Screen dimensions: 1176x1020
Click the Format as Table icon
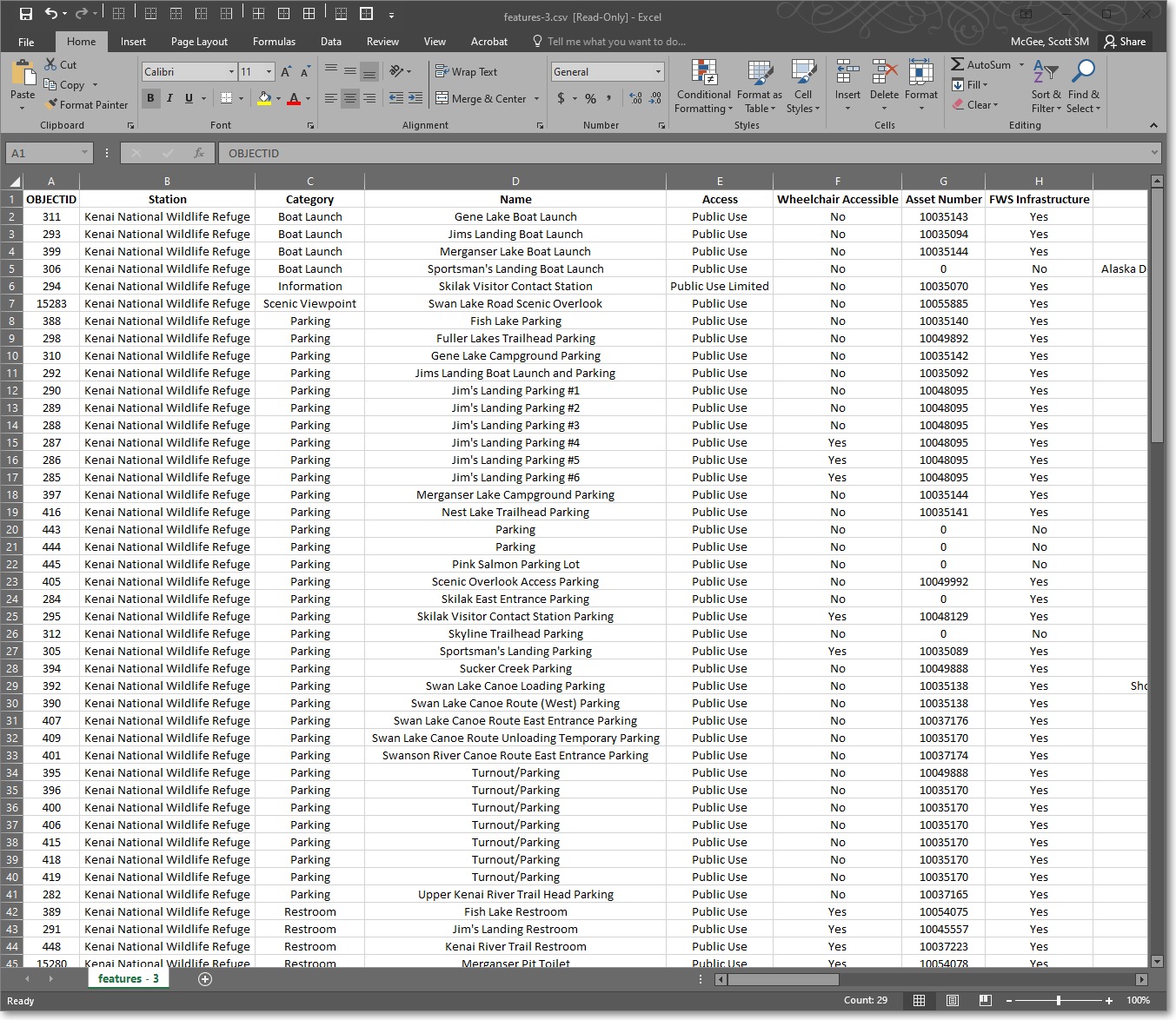(x=759, y=76)
